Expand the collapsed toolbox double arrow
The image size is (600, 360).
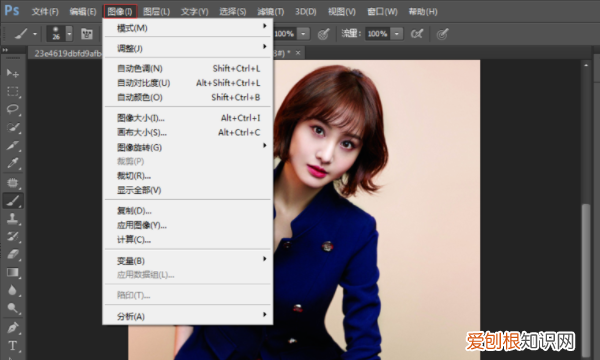pos(5,50)
